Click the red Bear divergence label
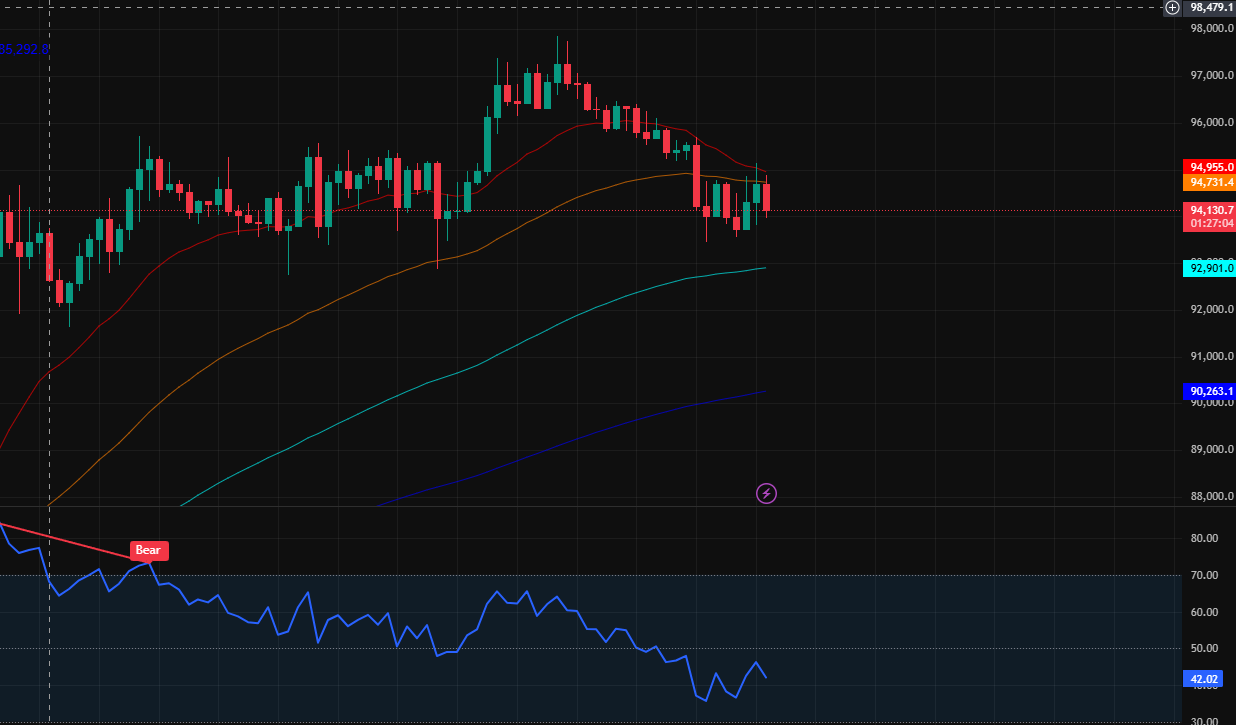The width and height of the screenshot is (1236, 725). [148, 550]
